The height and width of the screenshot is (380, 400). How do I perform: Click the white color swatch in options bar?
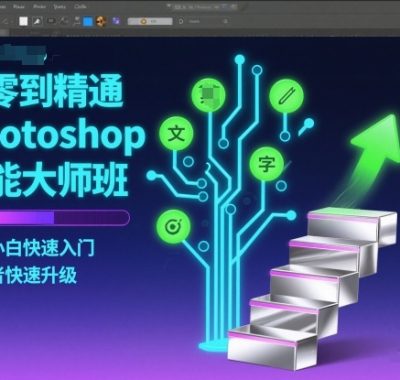coord(23,21)
